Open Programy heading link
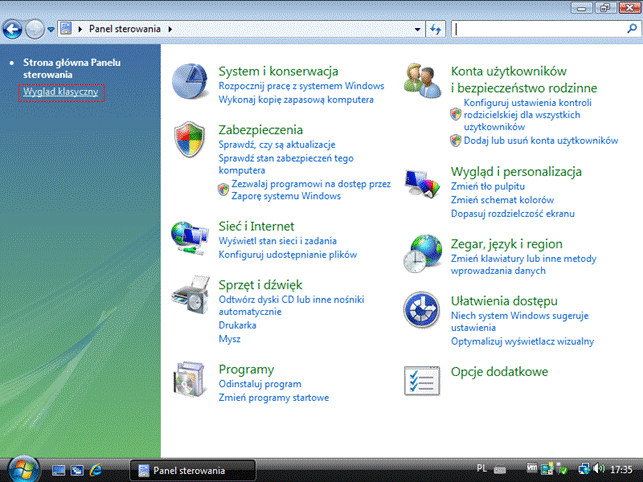 click(246, 369)
